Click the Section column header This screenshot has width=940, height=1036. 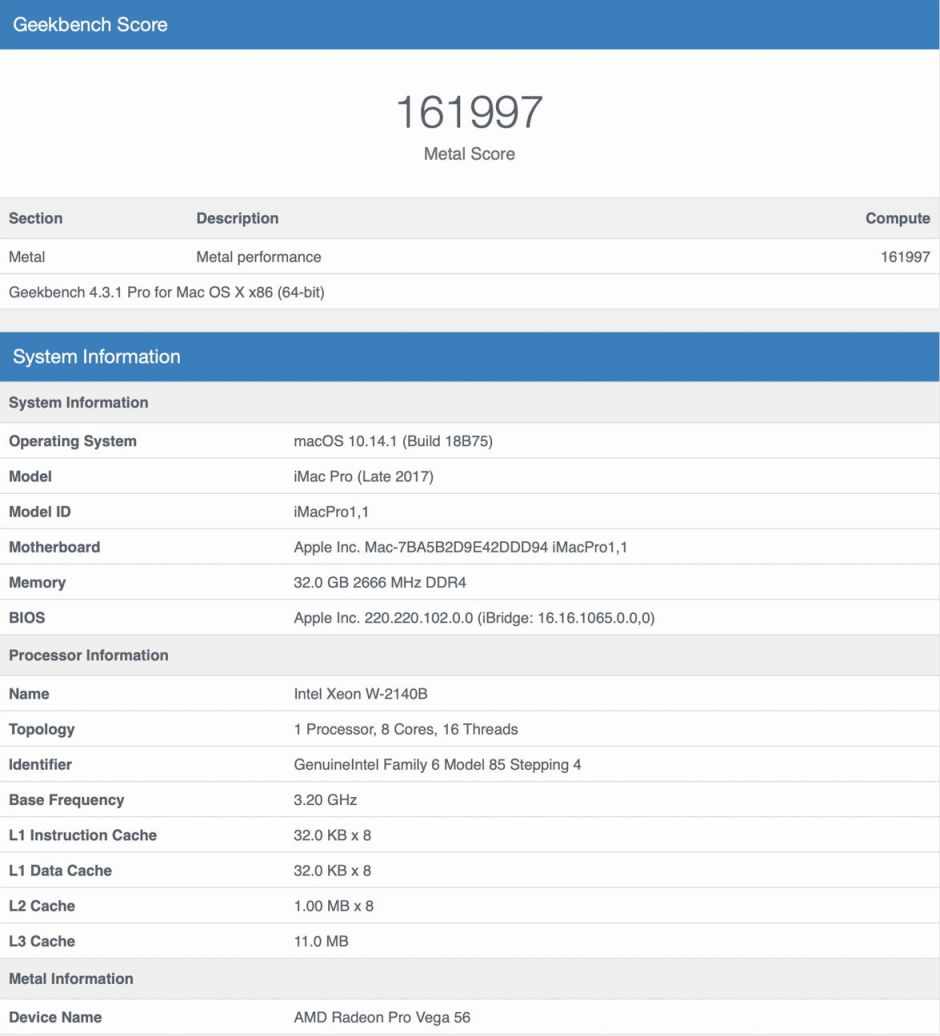click(36, 218)
